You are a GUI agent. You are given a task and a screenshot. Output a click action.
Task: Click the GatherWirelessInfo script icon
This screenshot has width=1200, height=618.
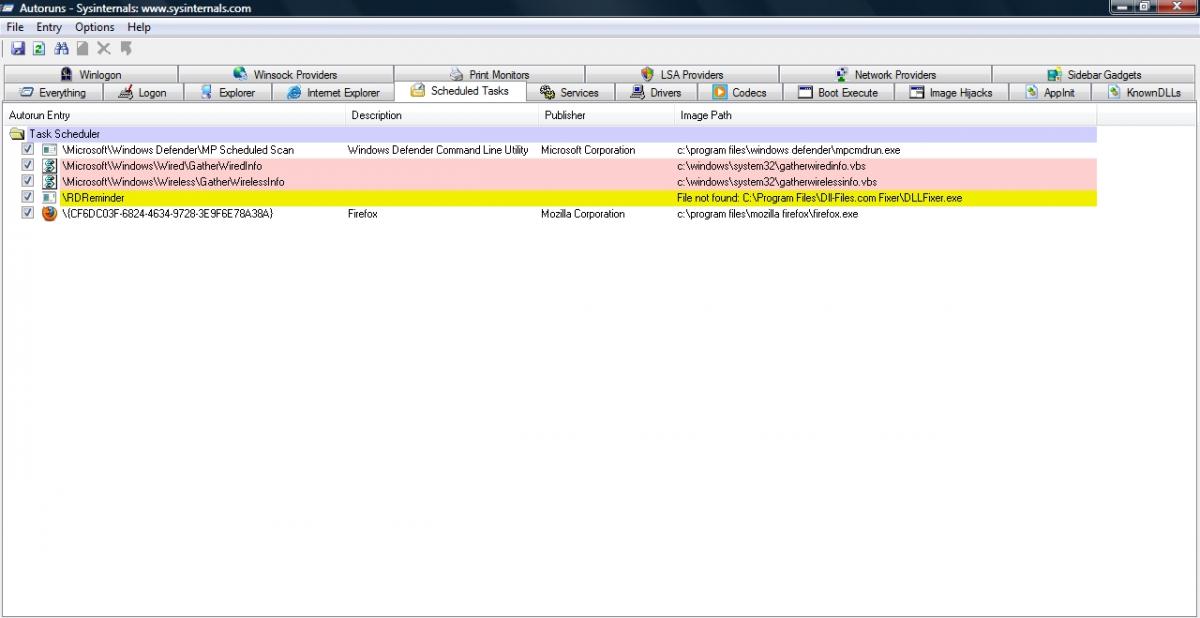pos(49,182)
